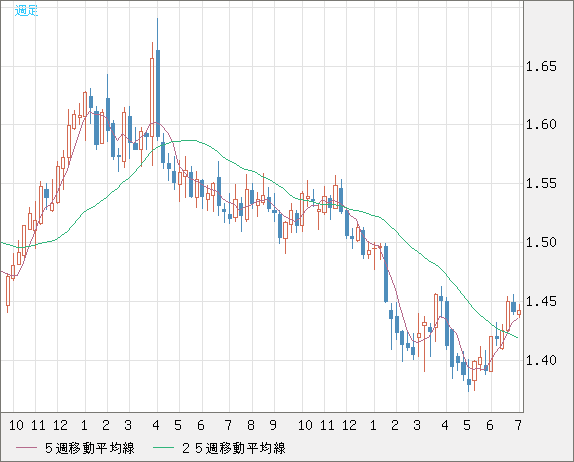Click the month 8 label on time axis
The image size is (574, 462).
tap(251, 425)
